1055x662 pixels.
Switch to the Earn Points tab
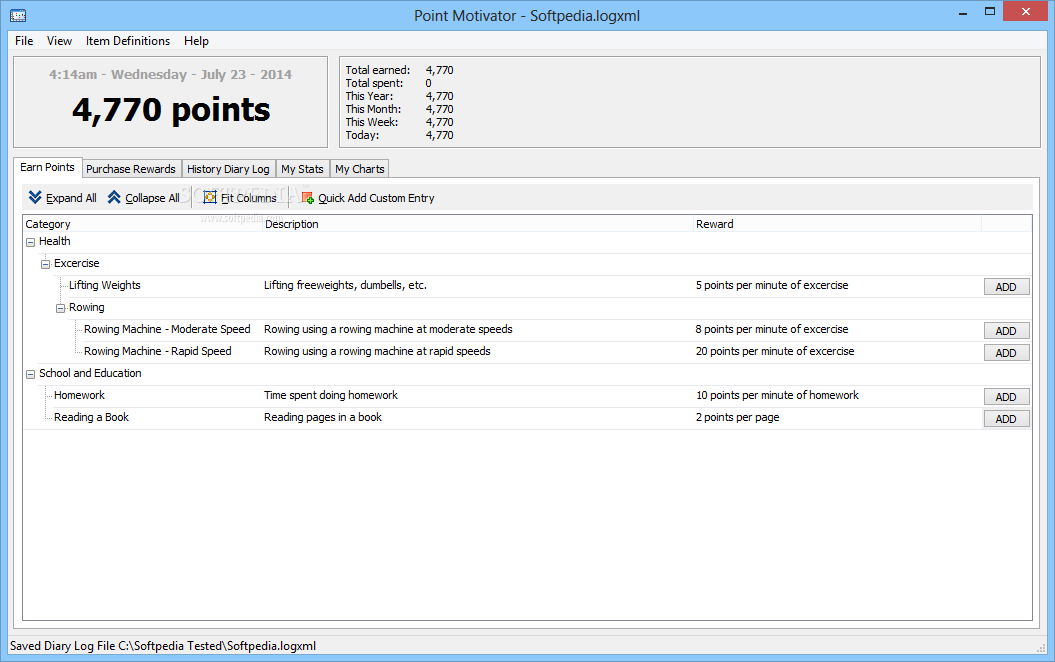tap(47, 168)
